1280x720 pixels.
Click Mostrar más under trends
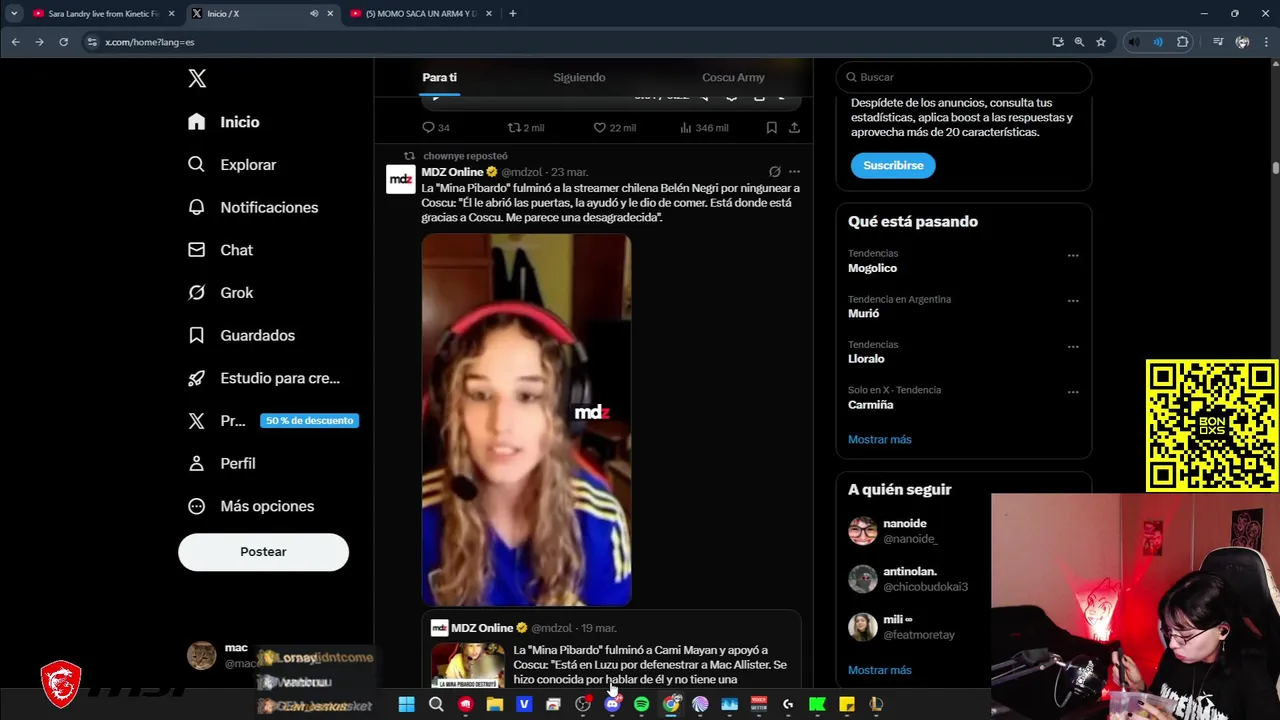pyautogui.click(x=880, y=439)
